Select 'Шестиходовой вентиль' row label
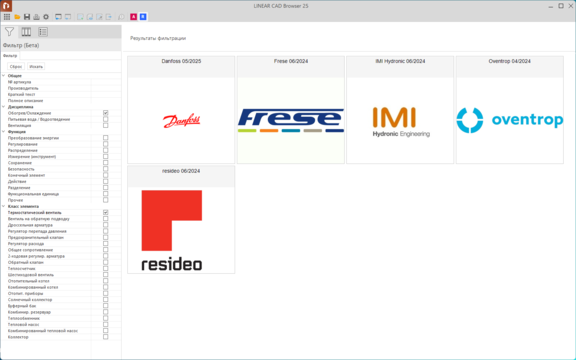This screenshot has height=360, width=576. [31, 275]
